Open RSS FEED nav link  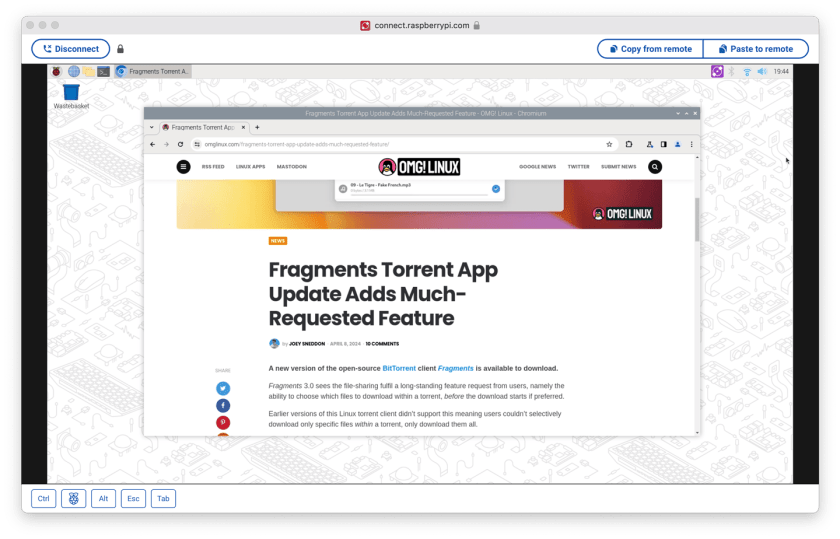(x=213, y=167)
